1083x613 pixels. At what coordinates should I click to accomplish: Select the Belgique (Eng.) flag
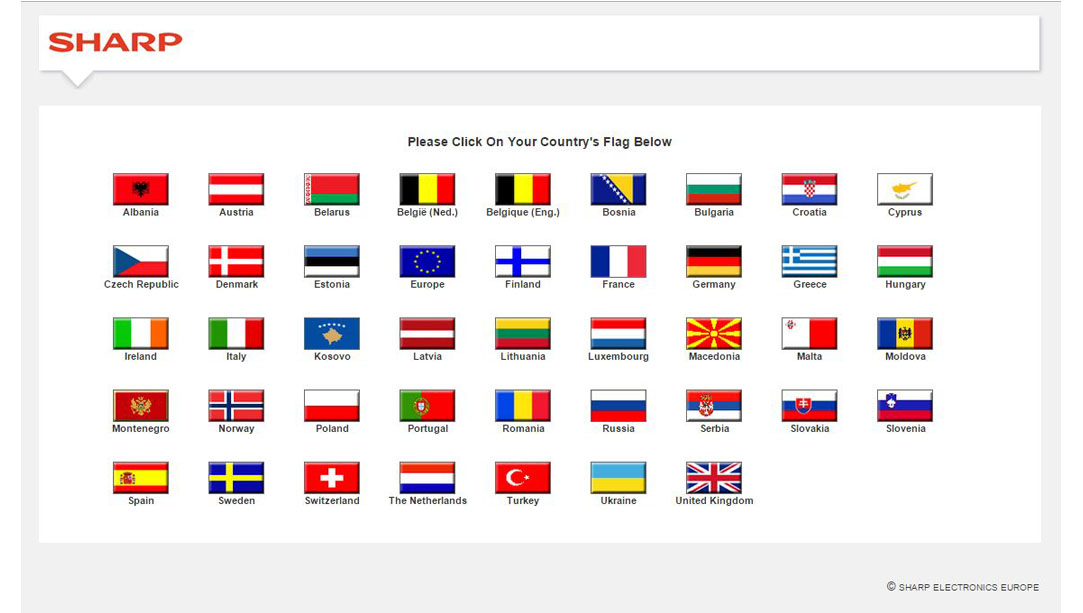pos(523,189)
